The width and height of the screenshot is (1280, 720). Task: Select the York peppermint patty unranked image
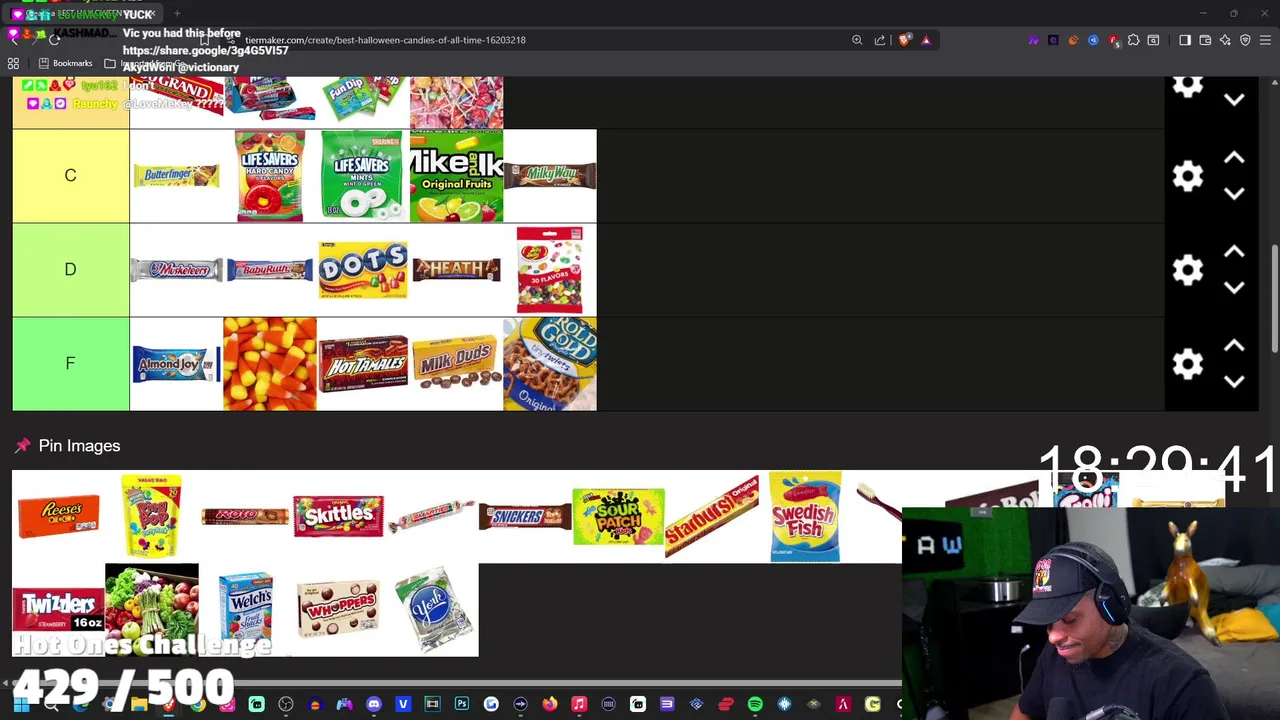coord(432,610)
